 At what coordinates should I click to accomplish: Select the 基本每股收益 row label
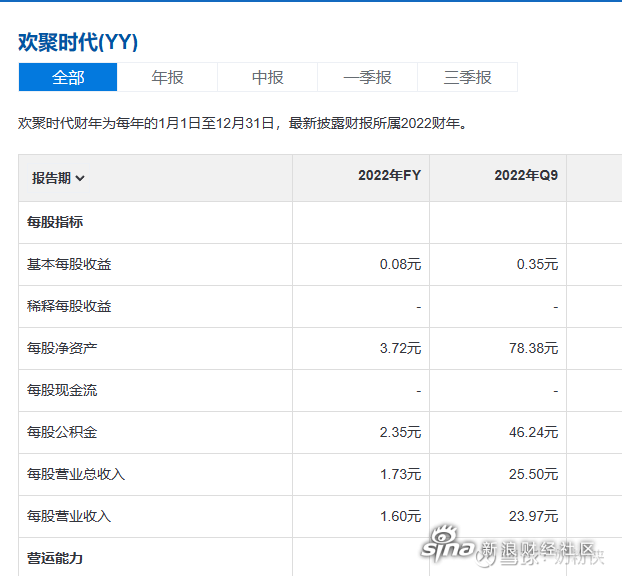point(69,264)
